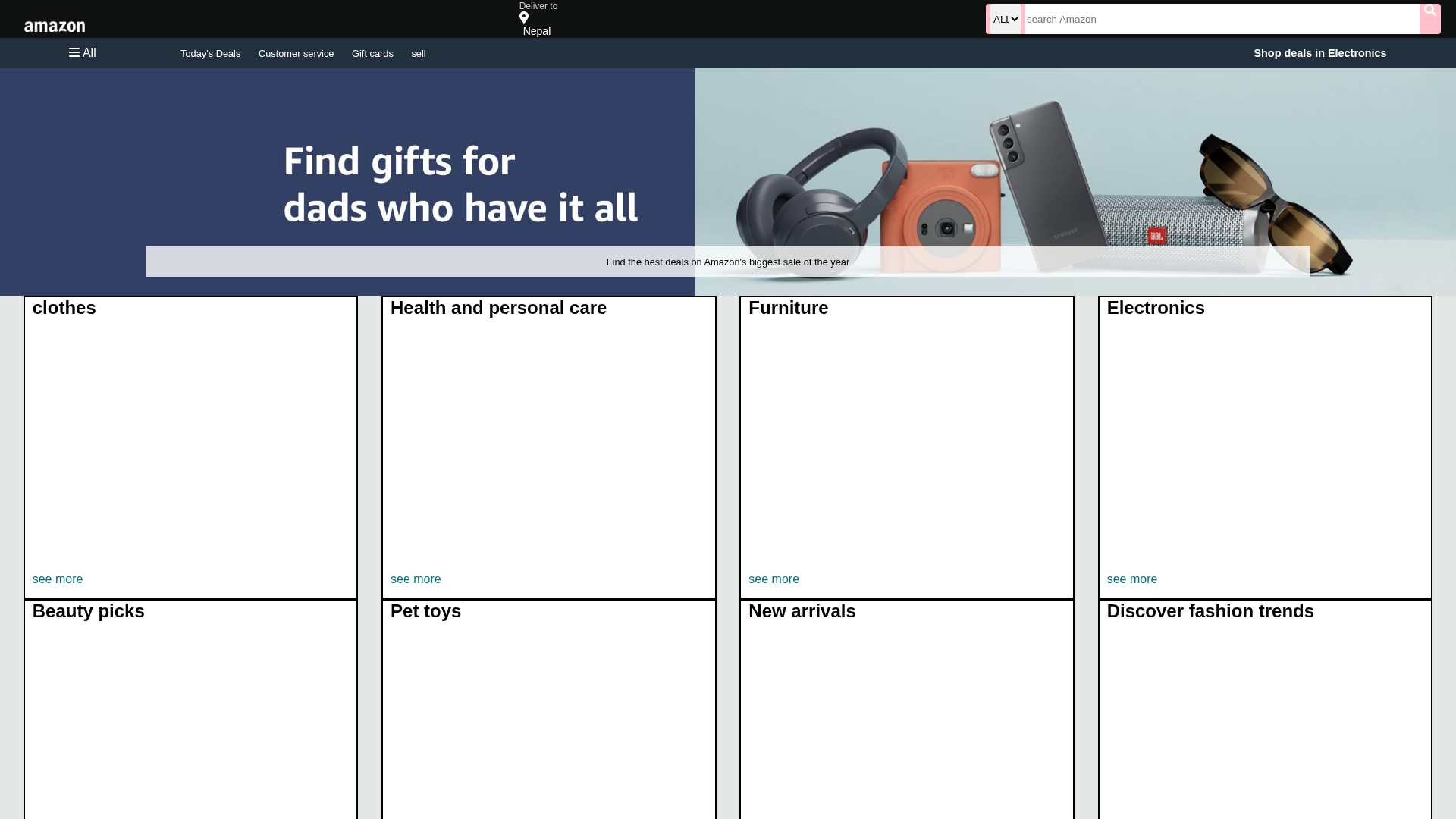The height and width of the screenshot is (819, 1456).
Task: Select the Electronics card heading
Action: point(1156,308)
